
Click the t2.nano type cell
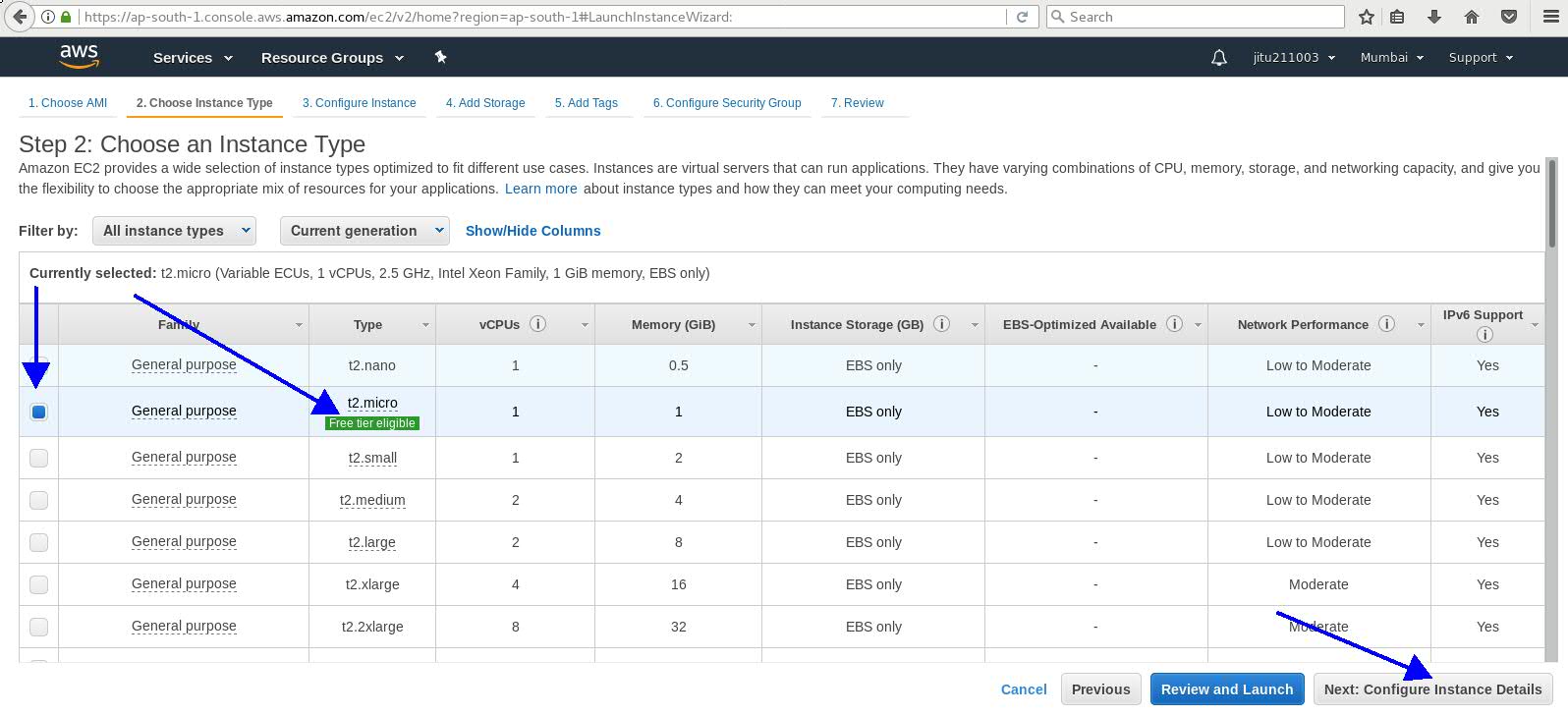pos(372,365)
